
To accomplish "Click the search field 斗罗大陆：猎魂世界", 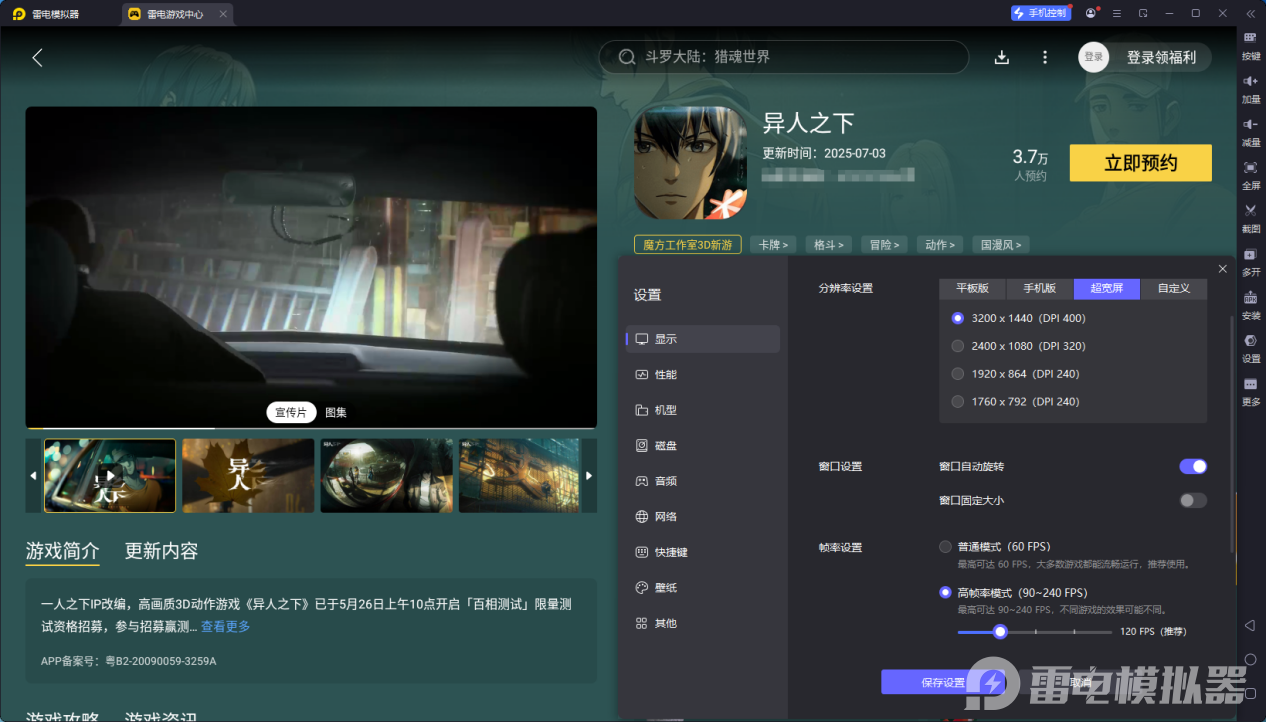I will click(x=784, y=57).
